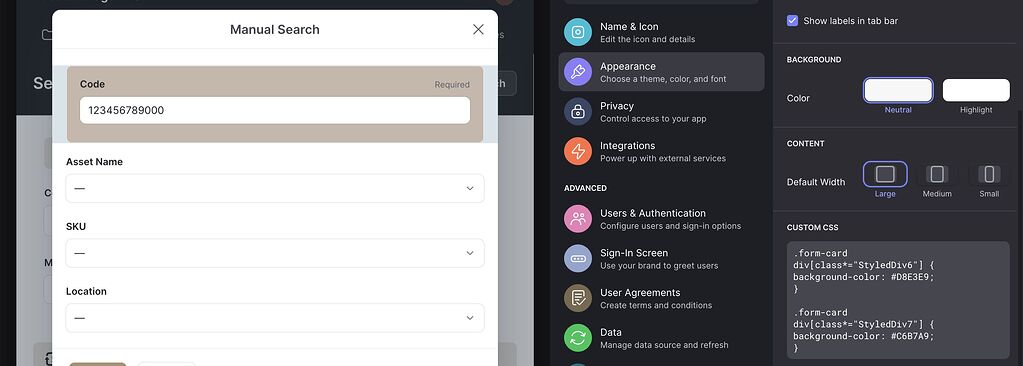Close the Manual Search dialog
This screenshot has height=366, width=1023.
478,29
